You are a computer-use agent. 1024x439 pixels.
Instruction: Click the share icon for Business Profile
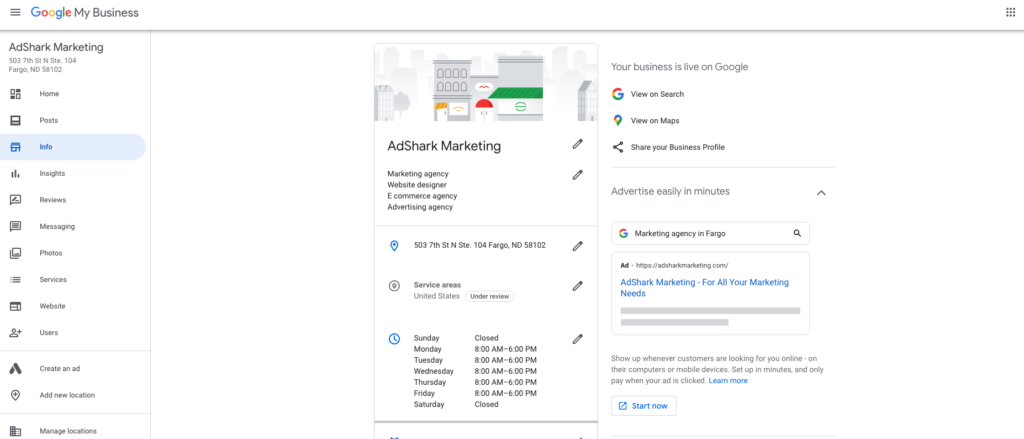pos(618,147)
